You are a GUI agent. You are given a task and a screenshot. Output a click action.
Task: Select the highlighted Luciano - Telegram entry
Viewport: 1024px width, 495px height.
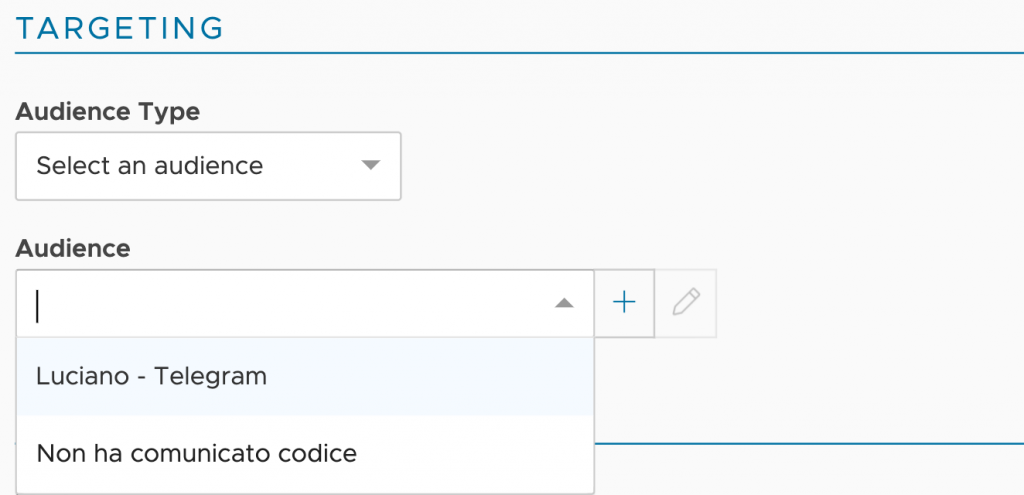click(x=305, y=376)
